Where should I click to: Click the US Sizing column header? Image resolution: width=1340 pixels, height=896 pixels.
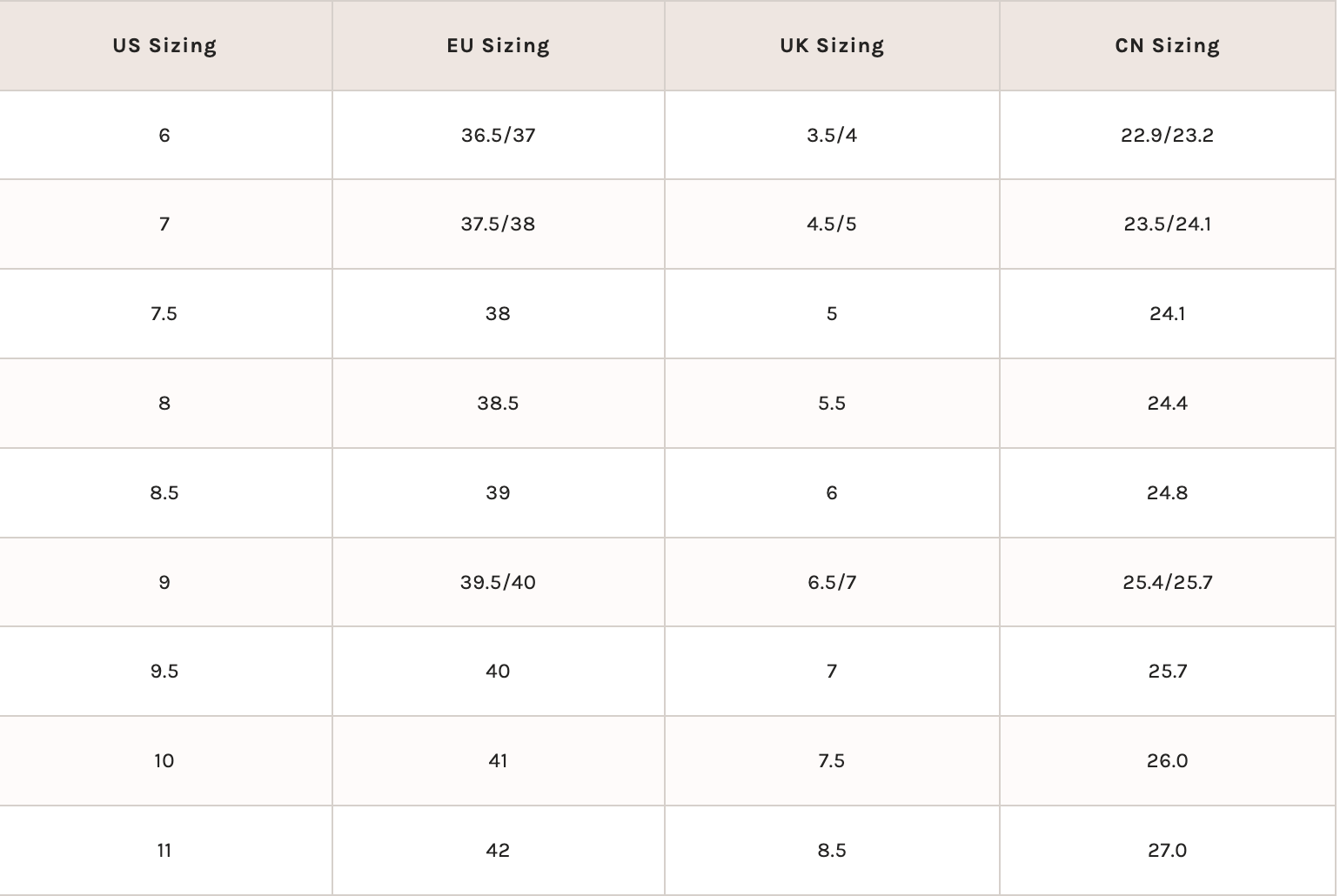tap(164, 45)
